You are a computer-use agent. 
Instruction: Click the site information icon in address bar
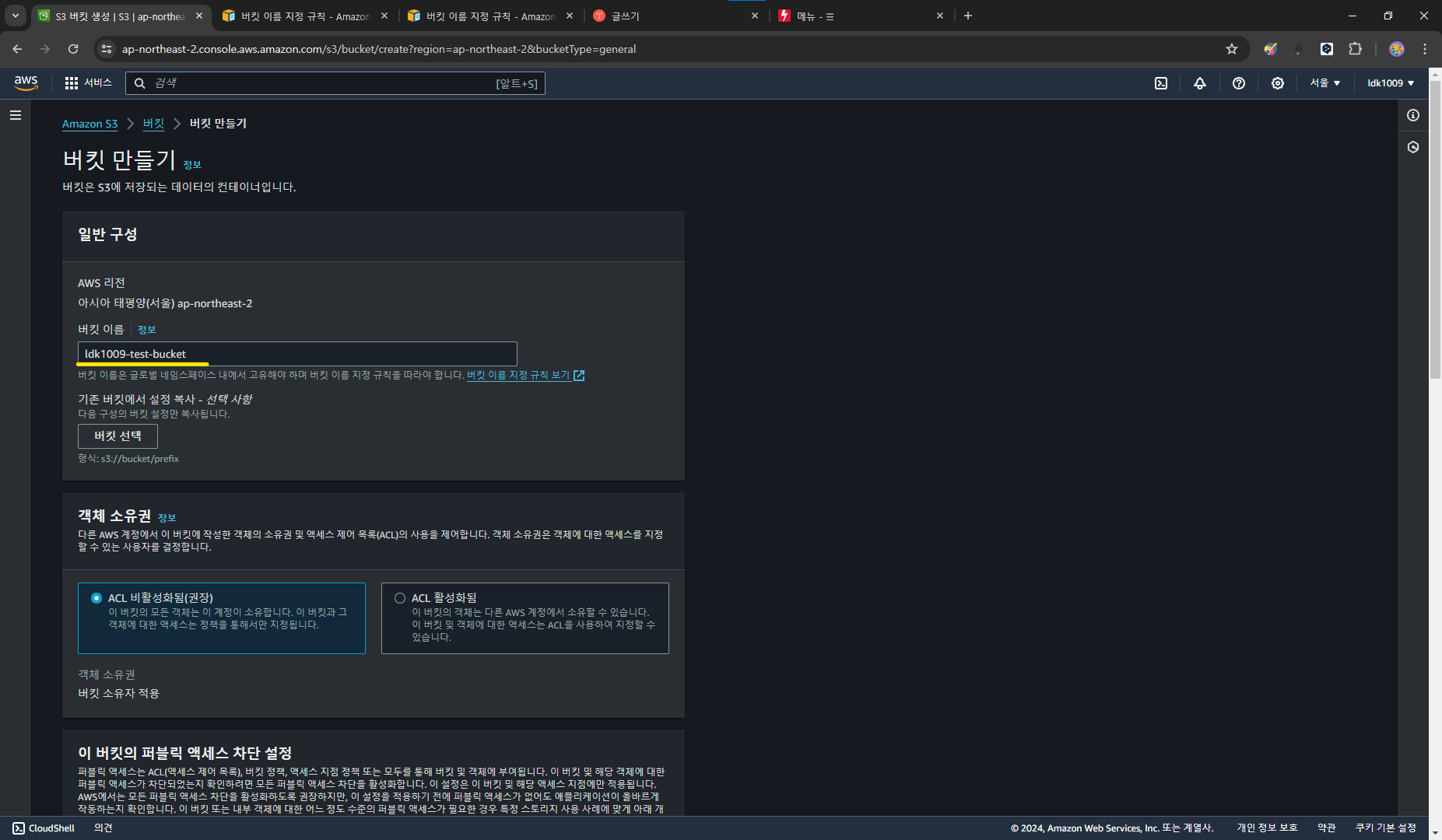coord(107,49)
